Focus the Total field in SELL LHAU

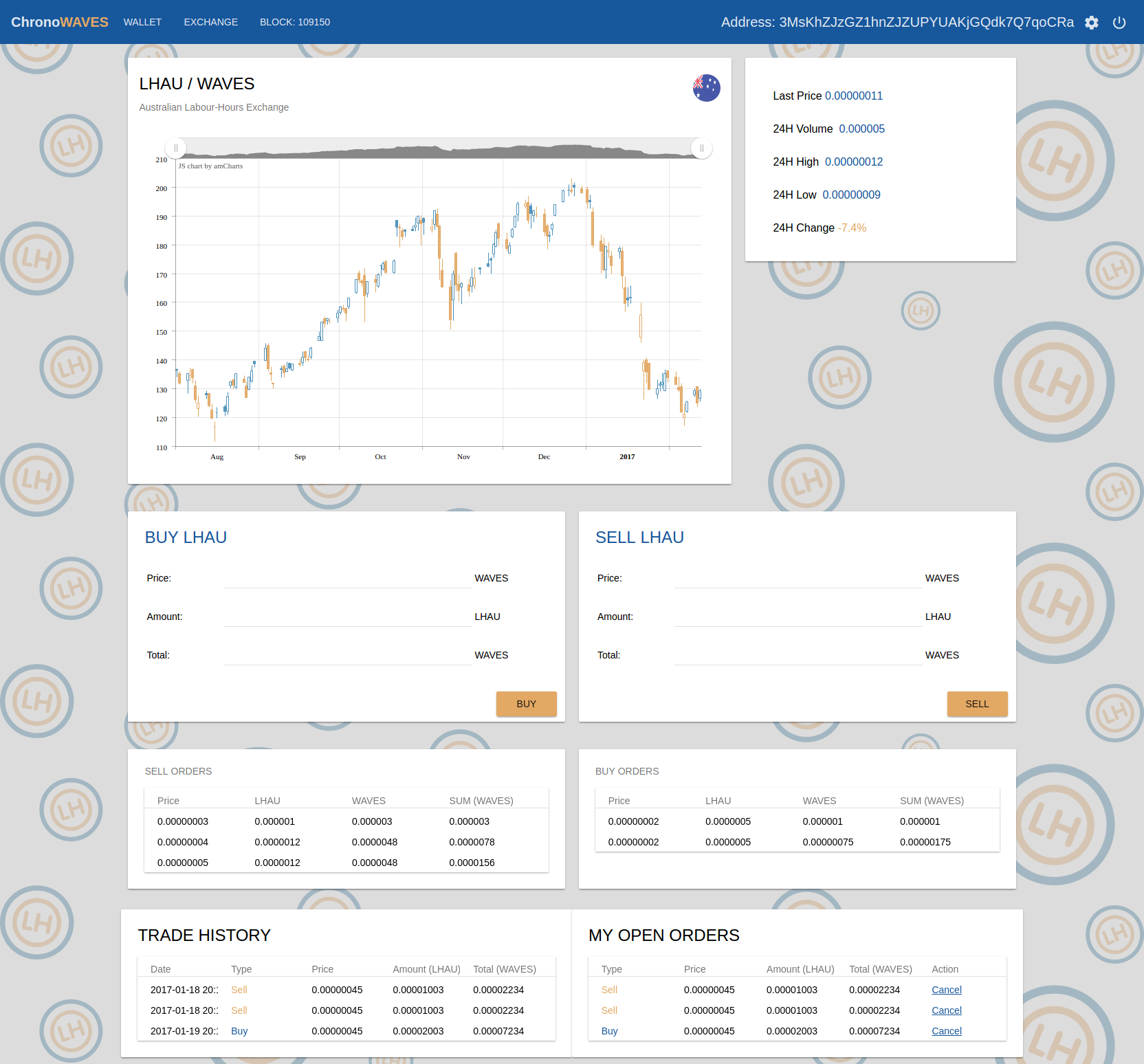797,655
